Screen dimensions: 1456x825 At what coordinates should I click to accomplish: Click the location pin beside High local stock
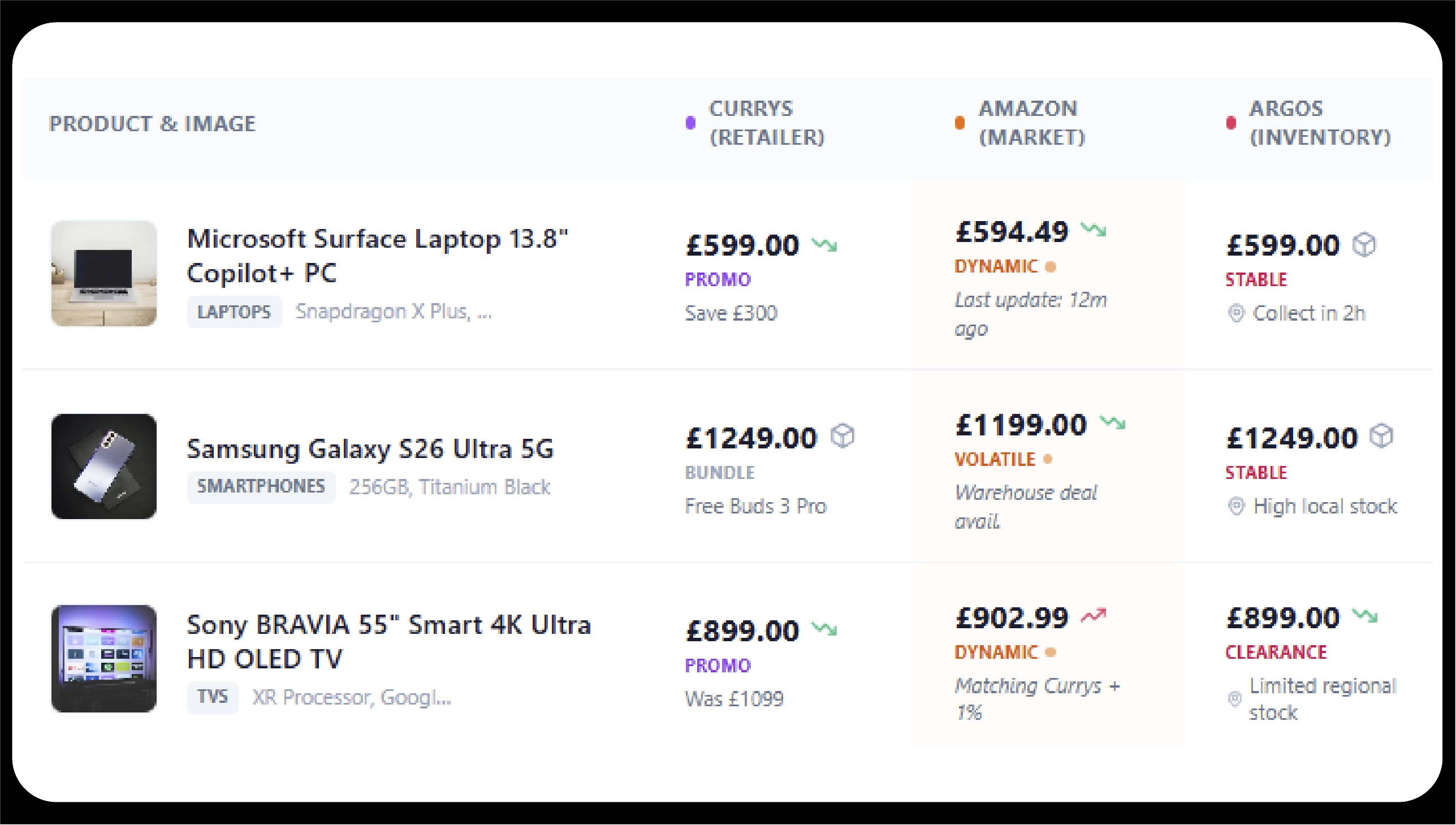1236,506
